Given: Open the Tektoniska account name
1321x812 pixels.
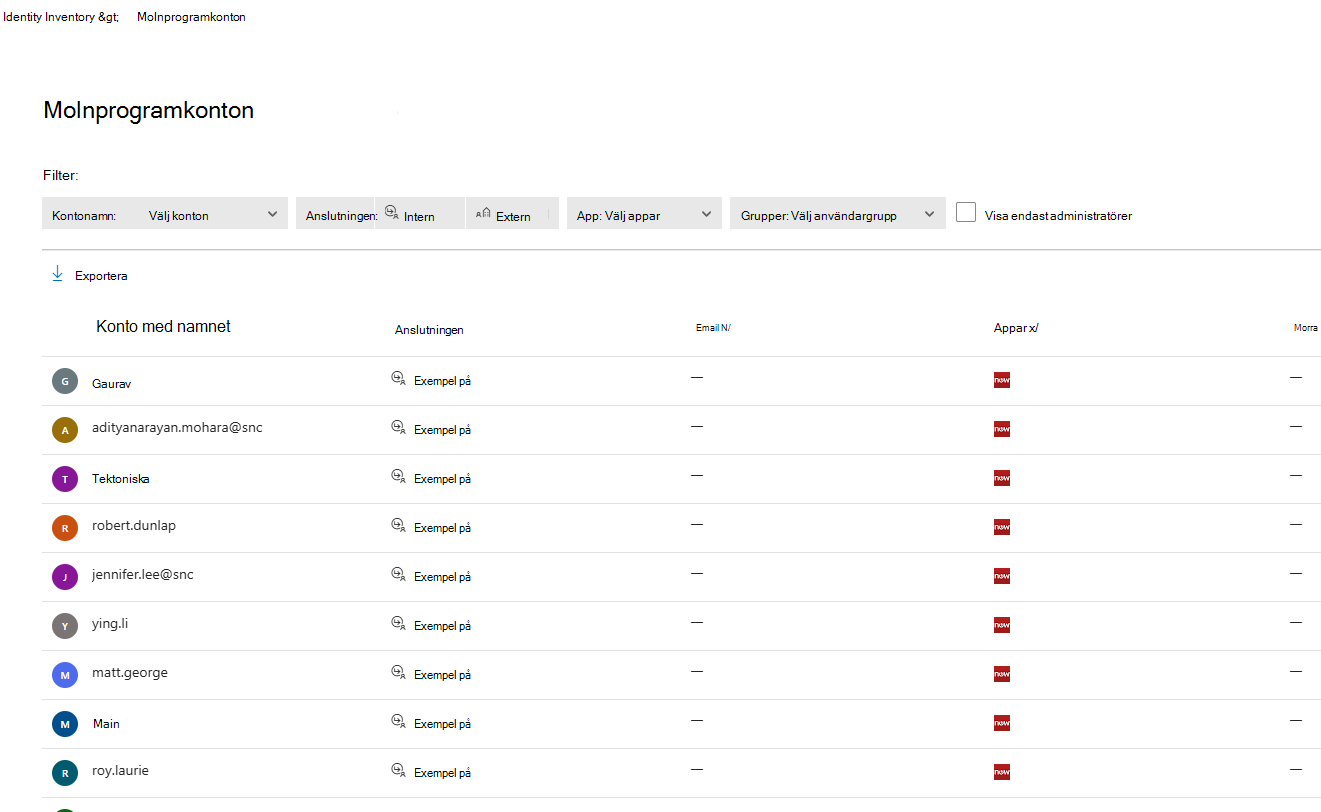Looking at the screenshot, I should click(121, 479).
